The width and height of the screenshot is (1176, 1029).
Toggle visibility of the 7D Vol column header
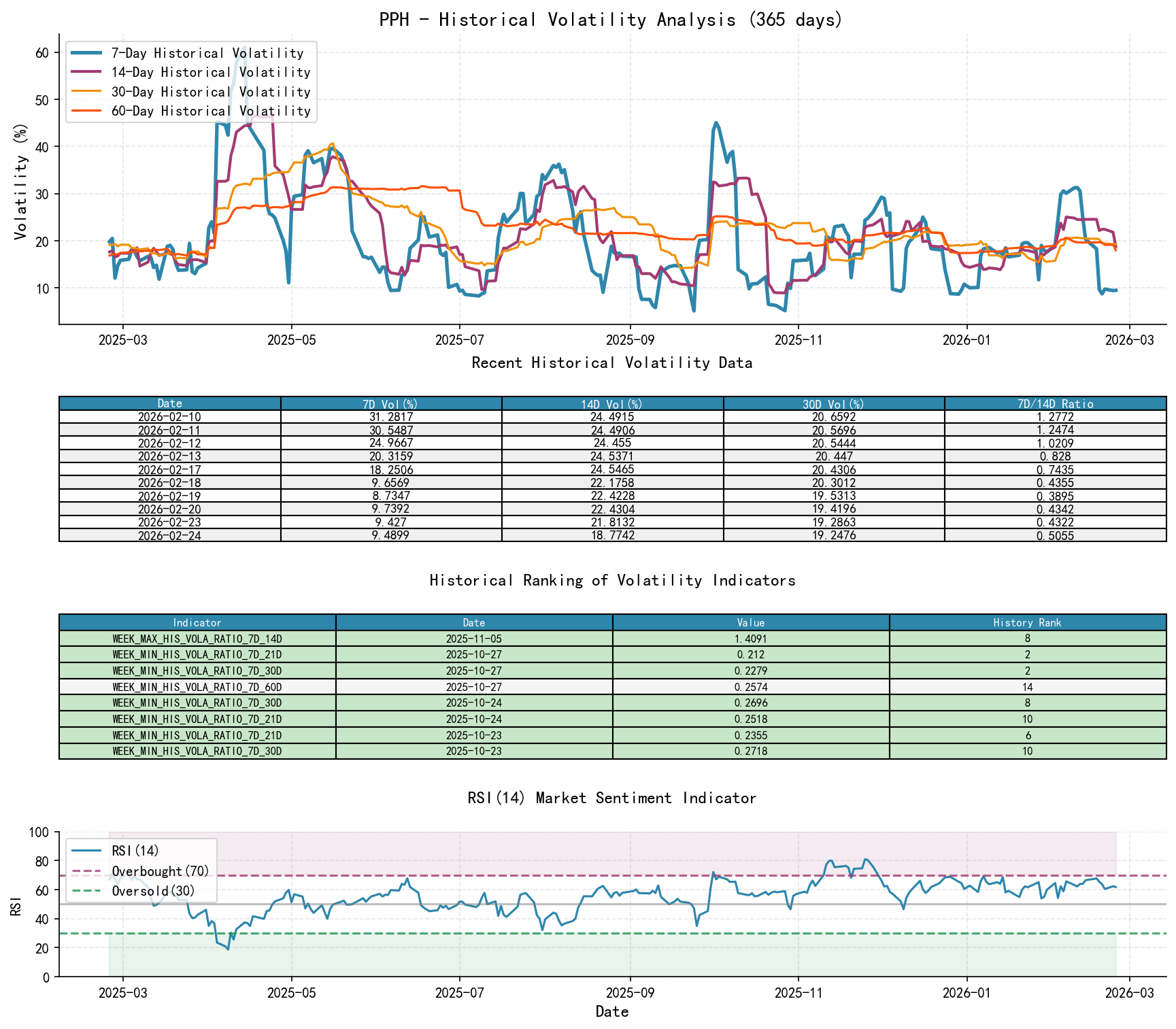click(x=390, y=403)
